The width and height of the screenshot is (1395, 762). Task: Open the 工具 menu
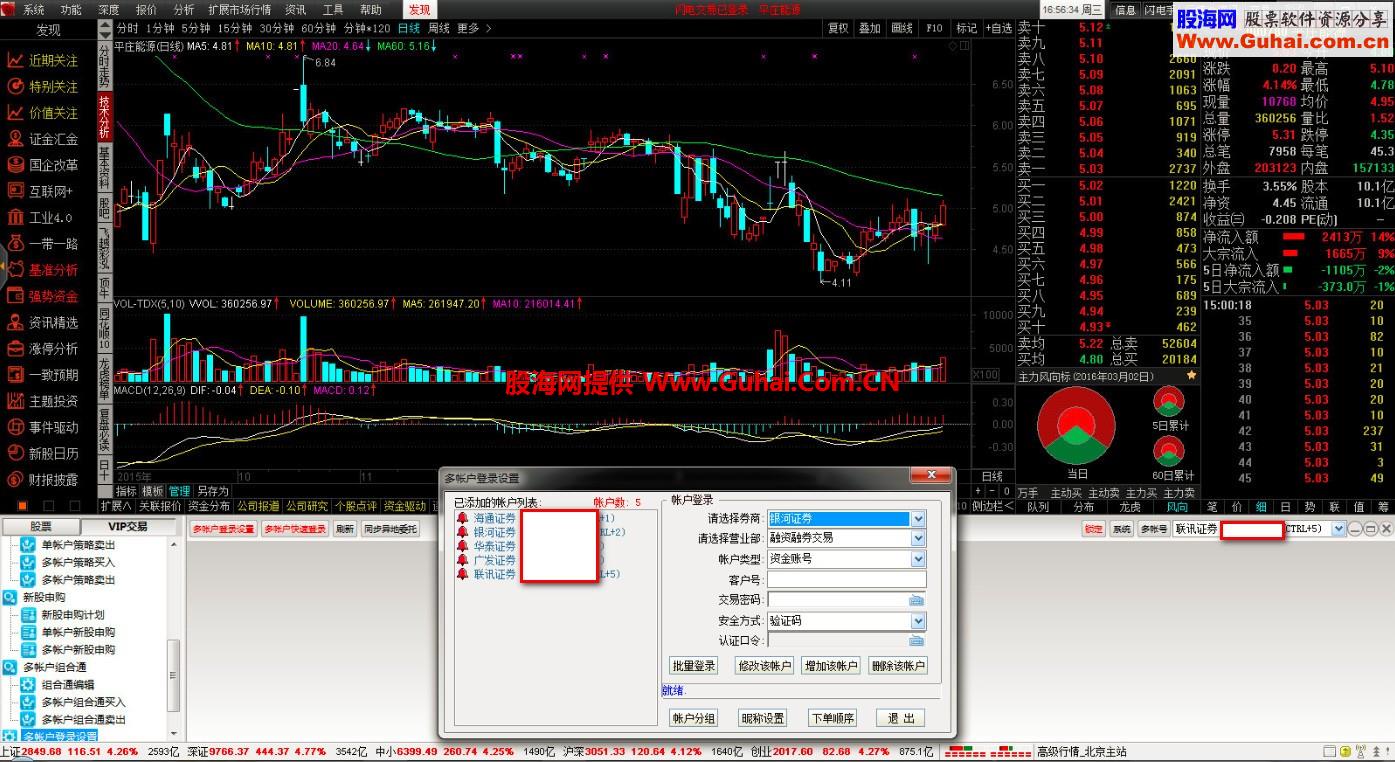(333, 9)
